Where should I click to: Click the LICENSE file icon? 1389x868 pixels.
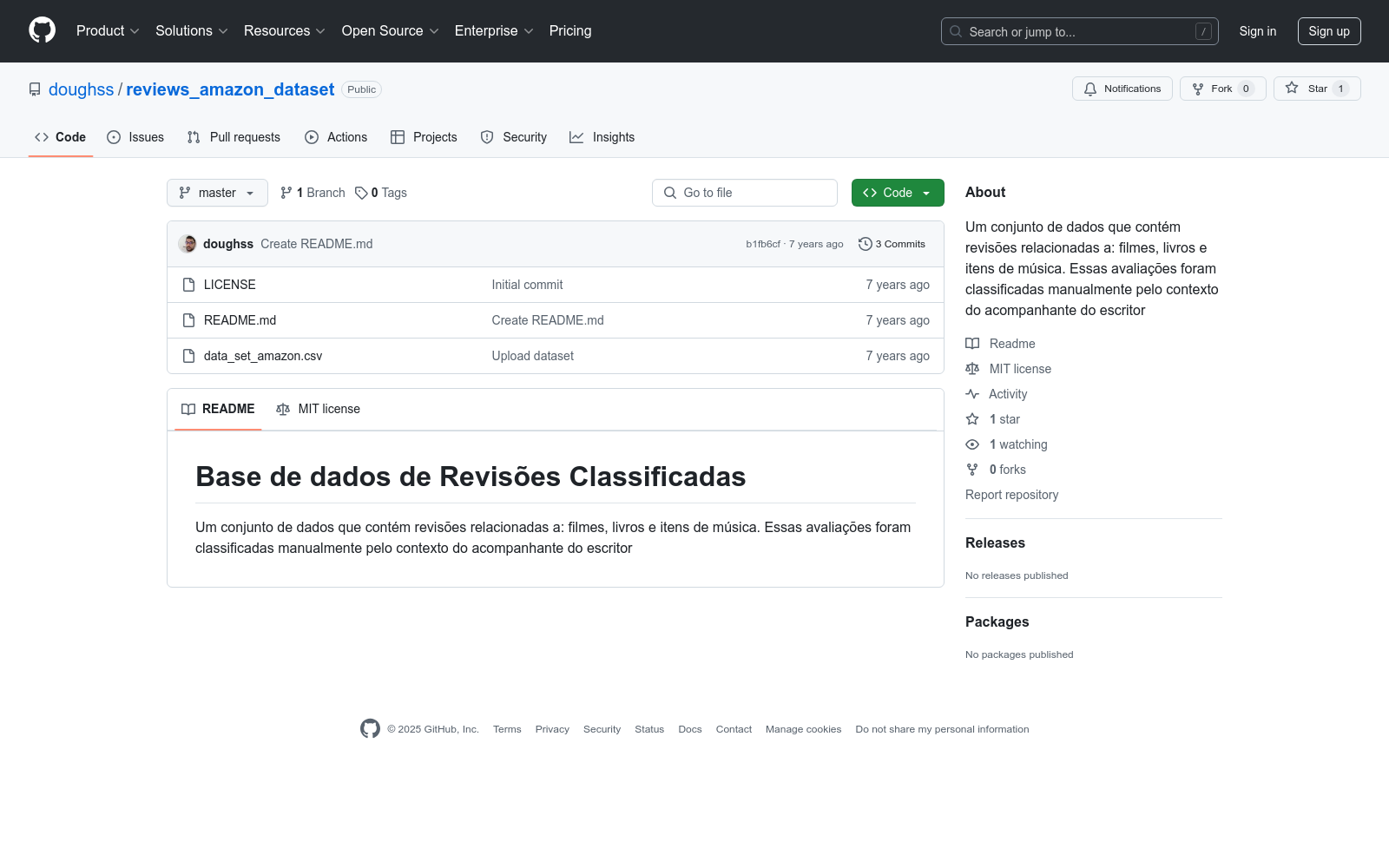pyautogui.click(x=188, y=285)
